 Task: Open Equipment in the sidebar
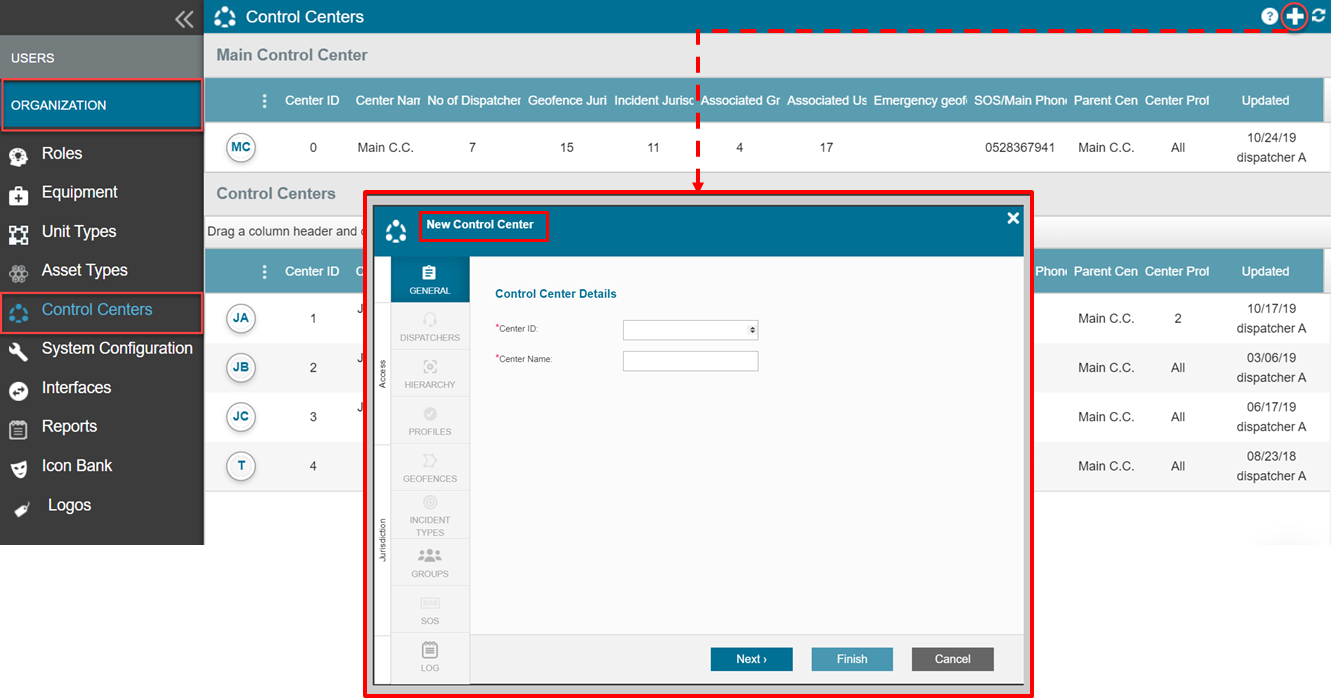pyautogui.click(x=79, y=193)
